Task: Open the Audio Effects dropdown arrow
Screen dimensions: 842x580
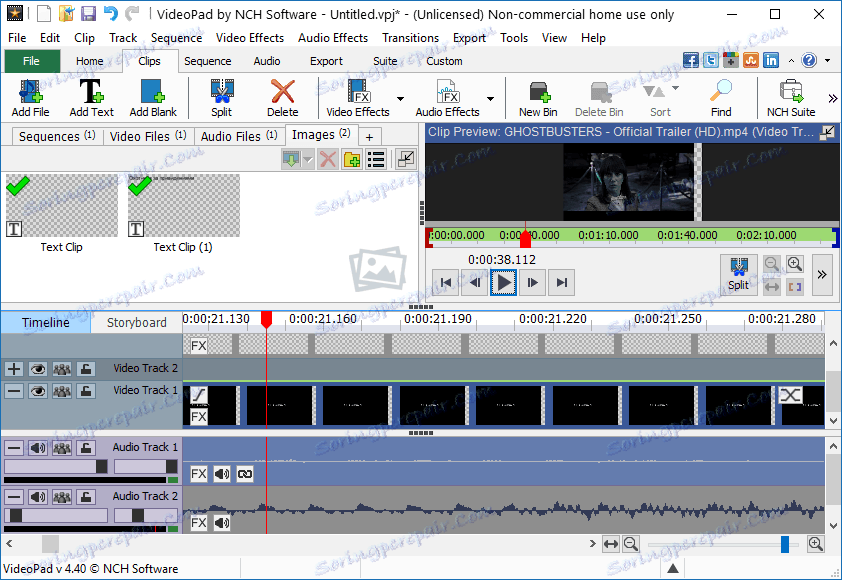Action: 490,98
